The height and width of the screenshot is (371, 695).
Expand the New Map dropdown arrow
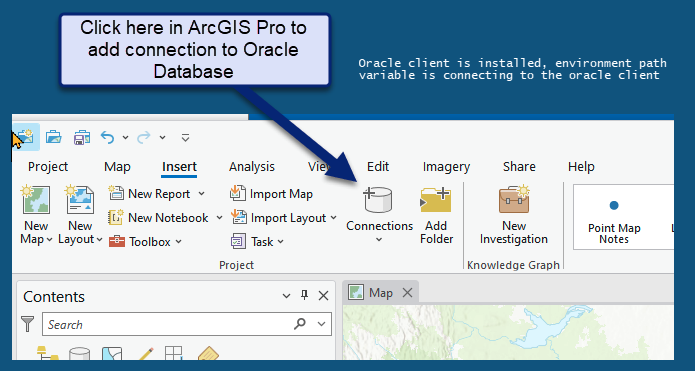[x=49, y=240]
